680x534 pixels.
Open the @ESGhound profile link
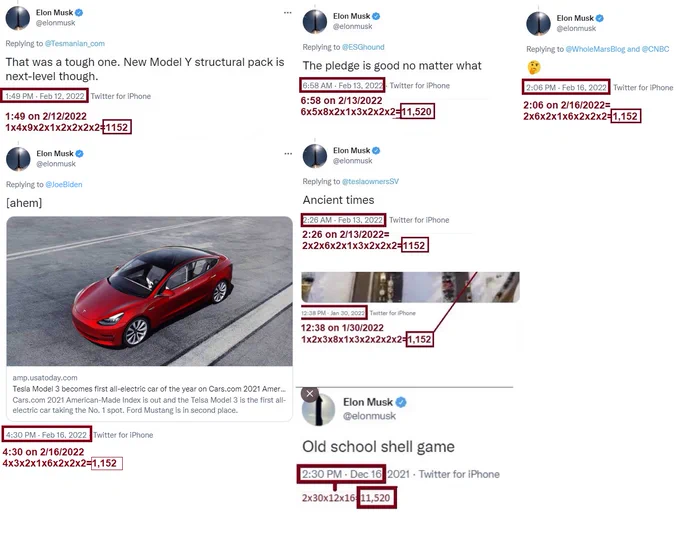pos(363,47)
